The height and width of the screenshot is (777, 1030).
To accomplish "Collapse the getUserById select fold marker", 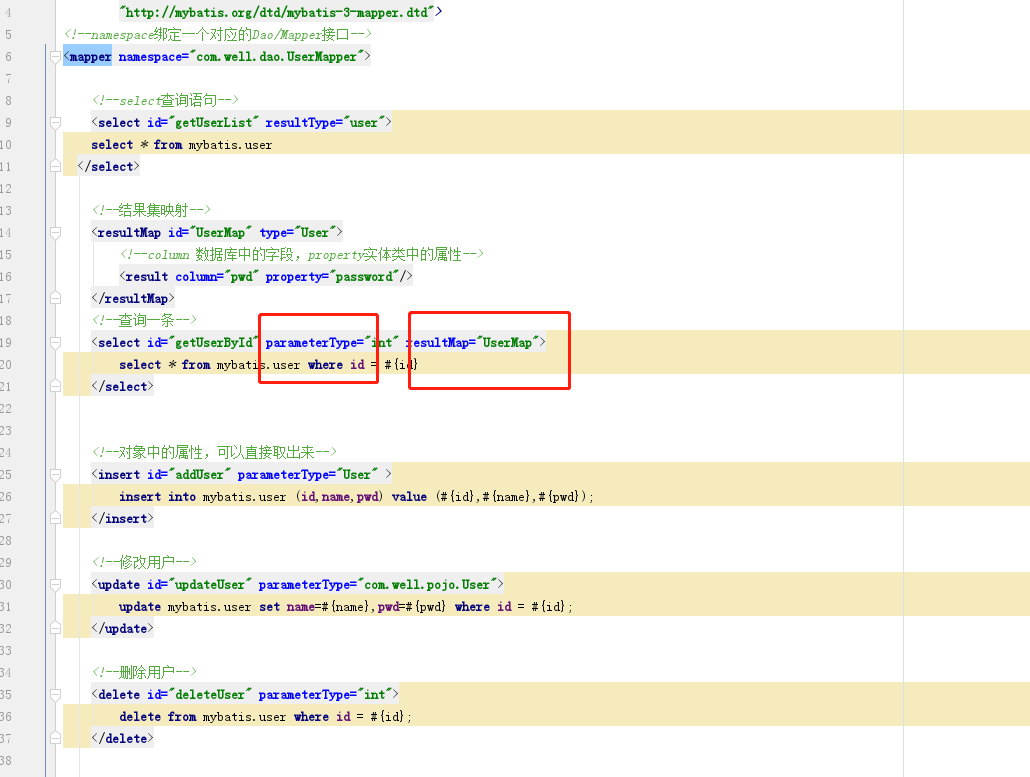I will [x=56, y=343].
